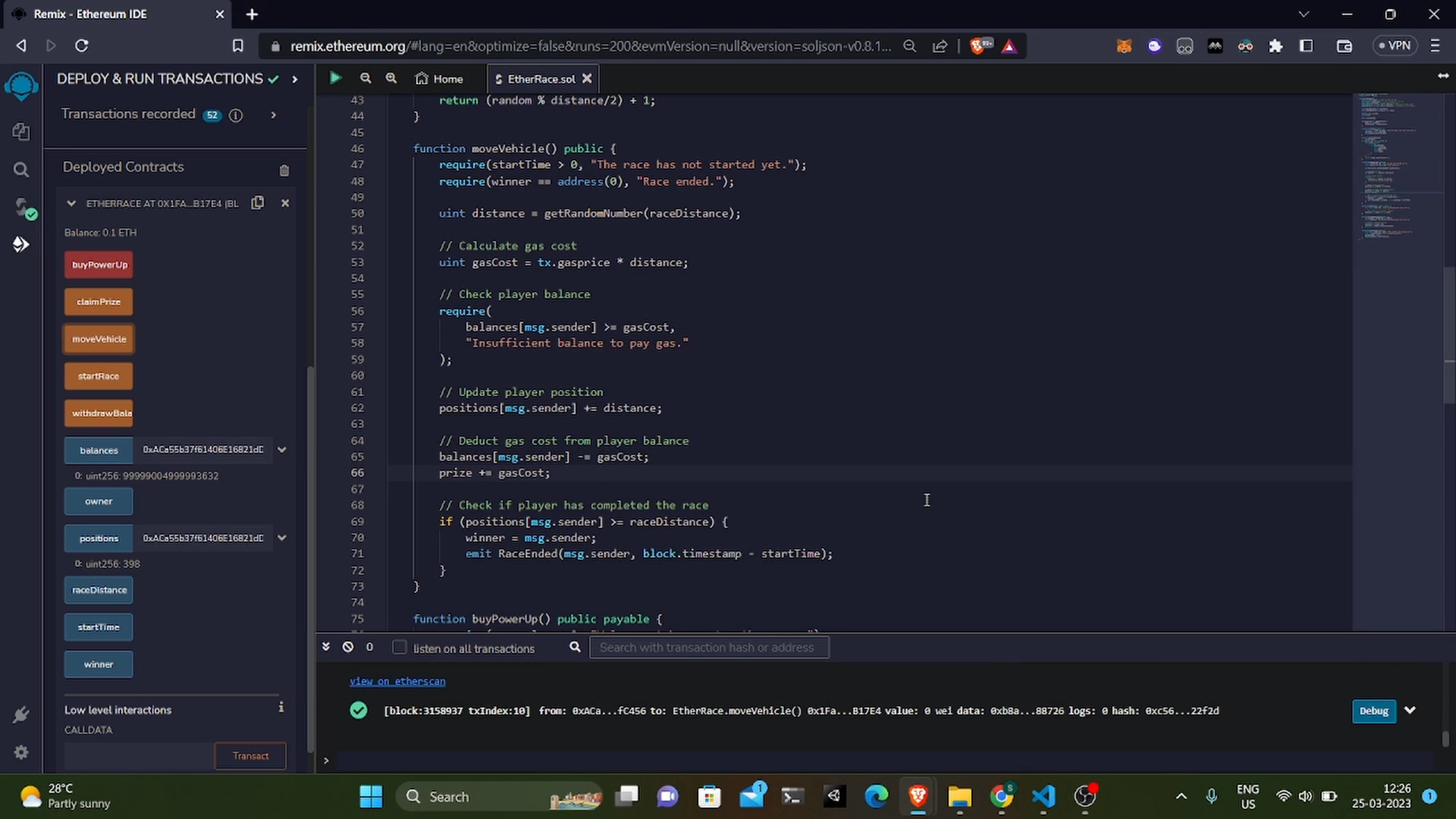Toggle Brave VPN button

1395,45
